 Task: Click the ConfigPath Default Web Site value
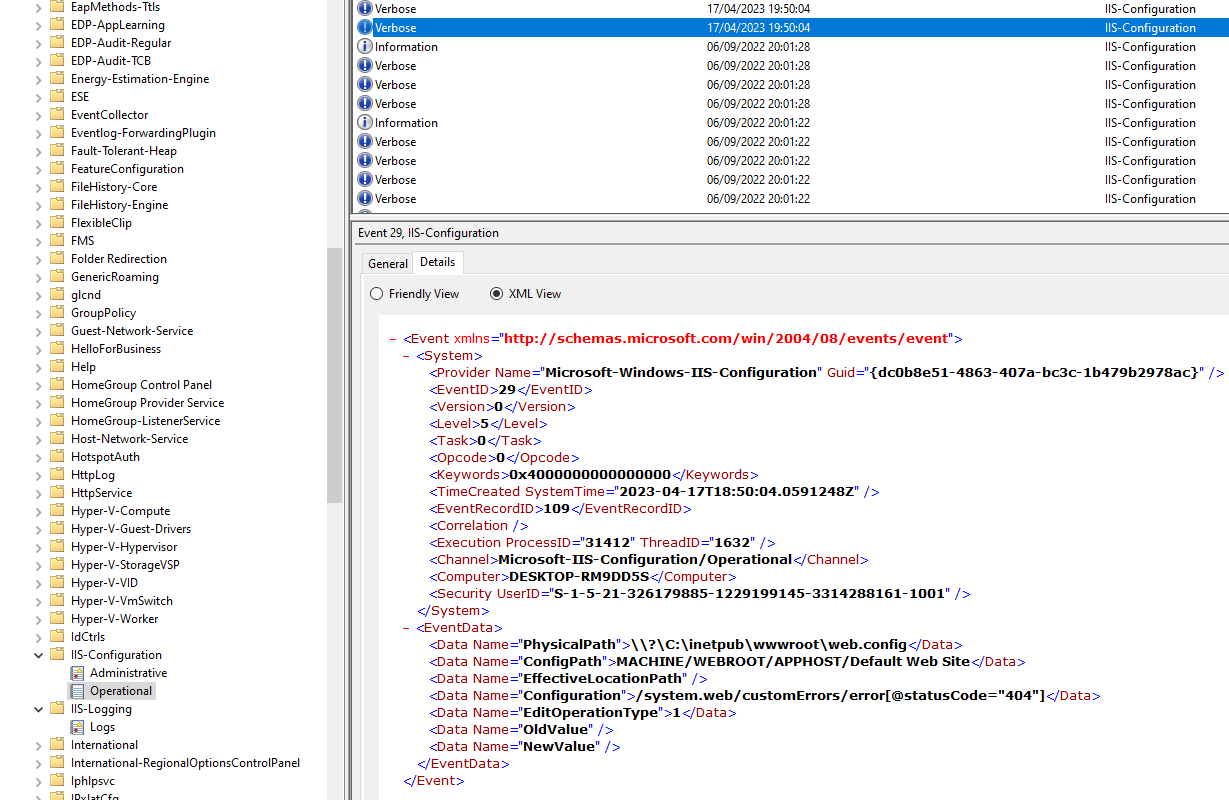tap(793, 662)
